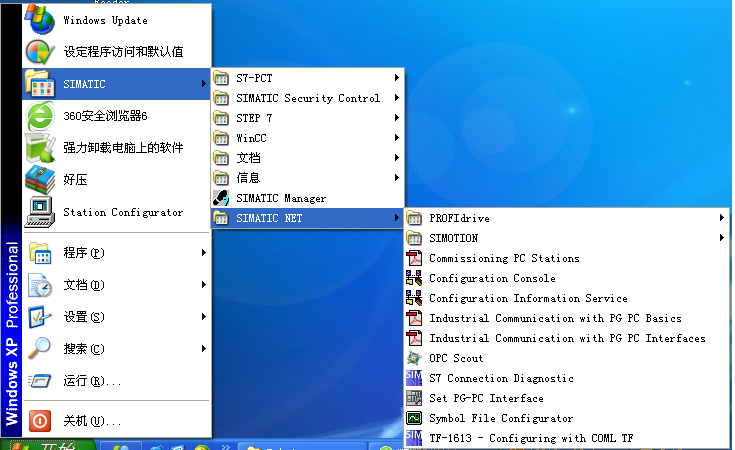Expand the SIMATIC NET submenu arrow

(397, 218)
